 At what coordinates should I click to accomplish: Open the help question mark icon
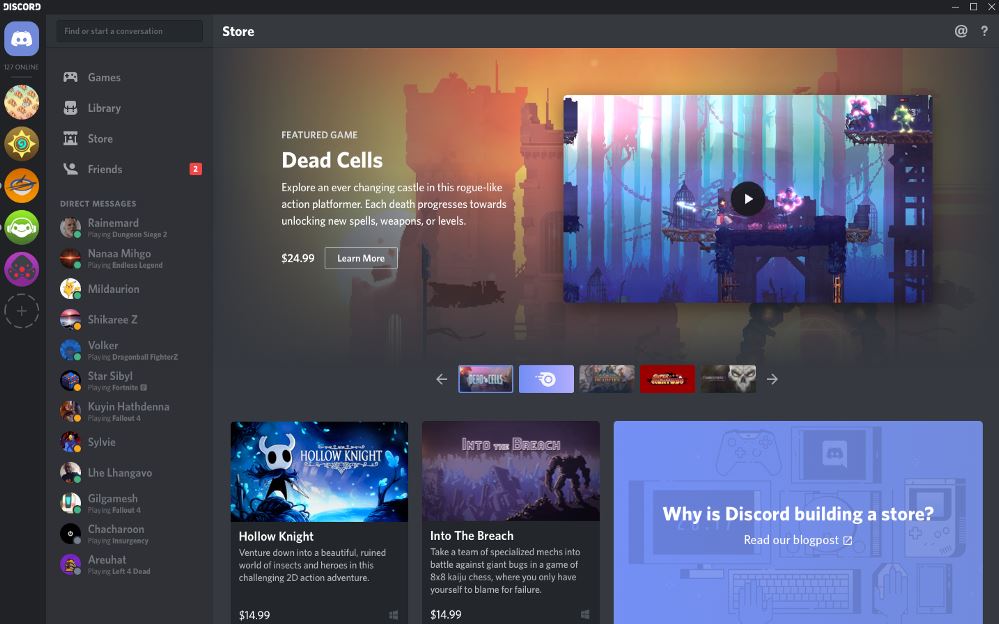(x=984, y=31)
